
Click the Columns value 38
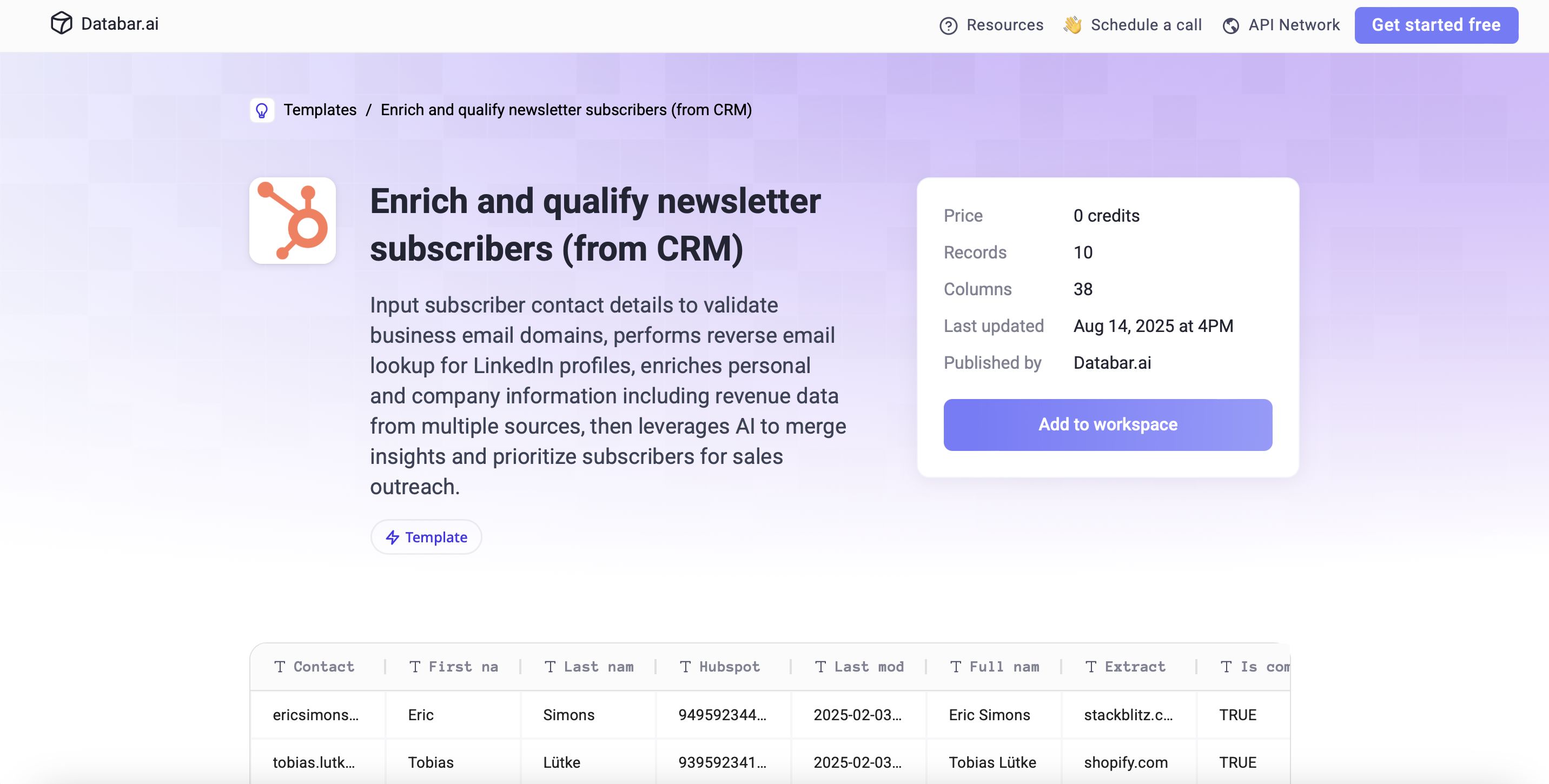[x=1083, y=289]
